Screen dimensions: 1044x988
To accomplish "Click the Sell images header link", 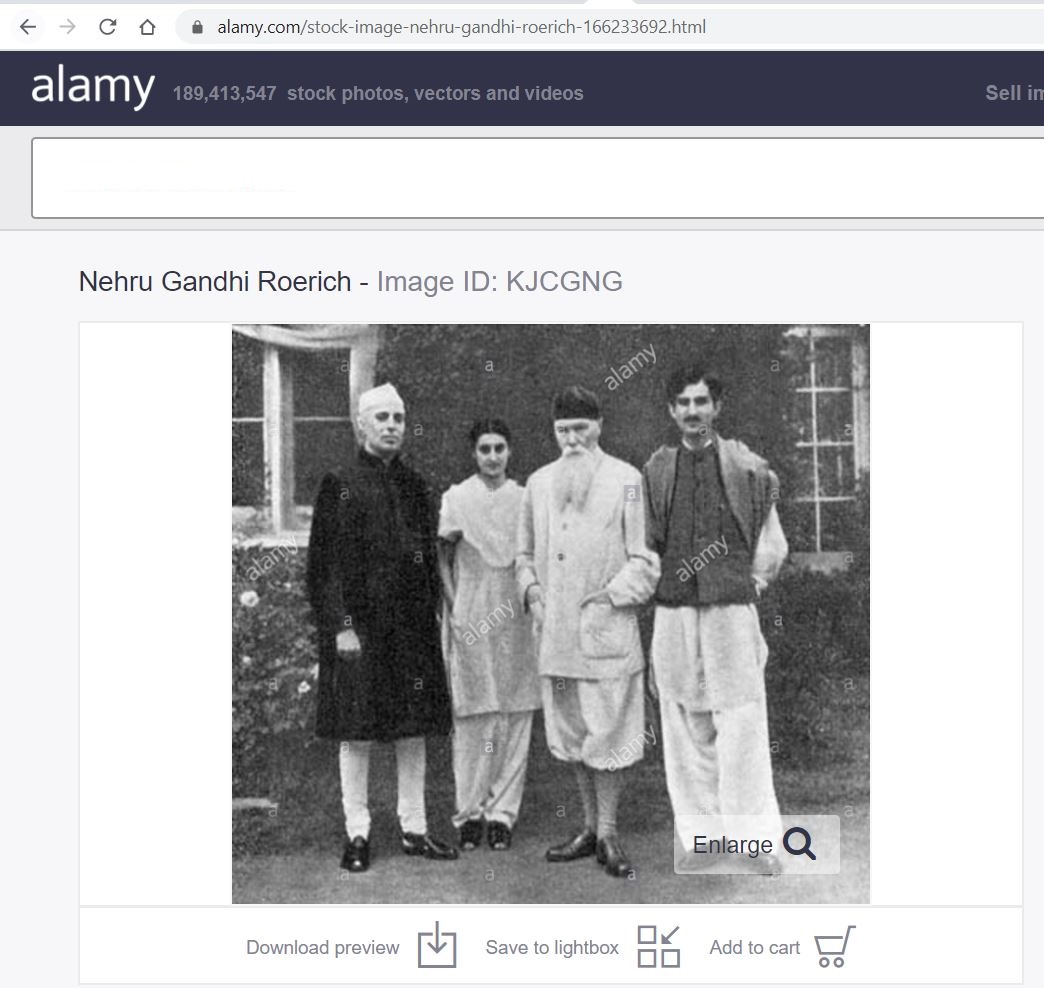I will tap(1014, 93).
